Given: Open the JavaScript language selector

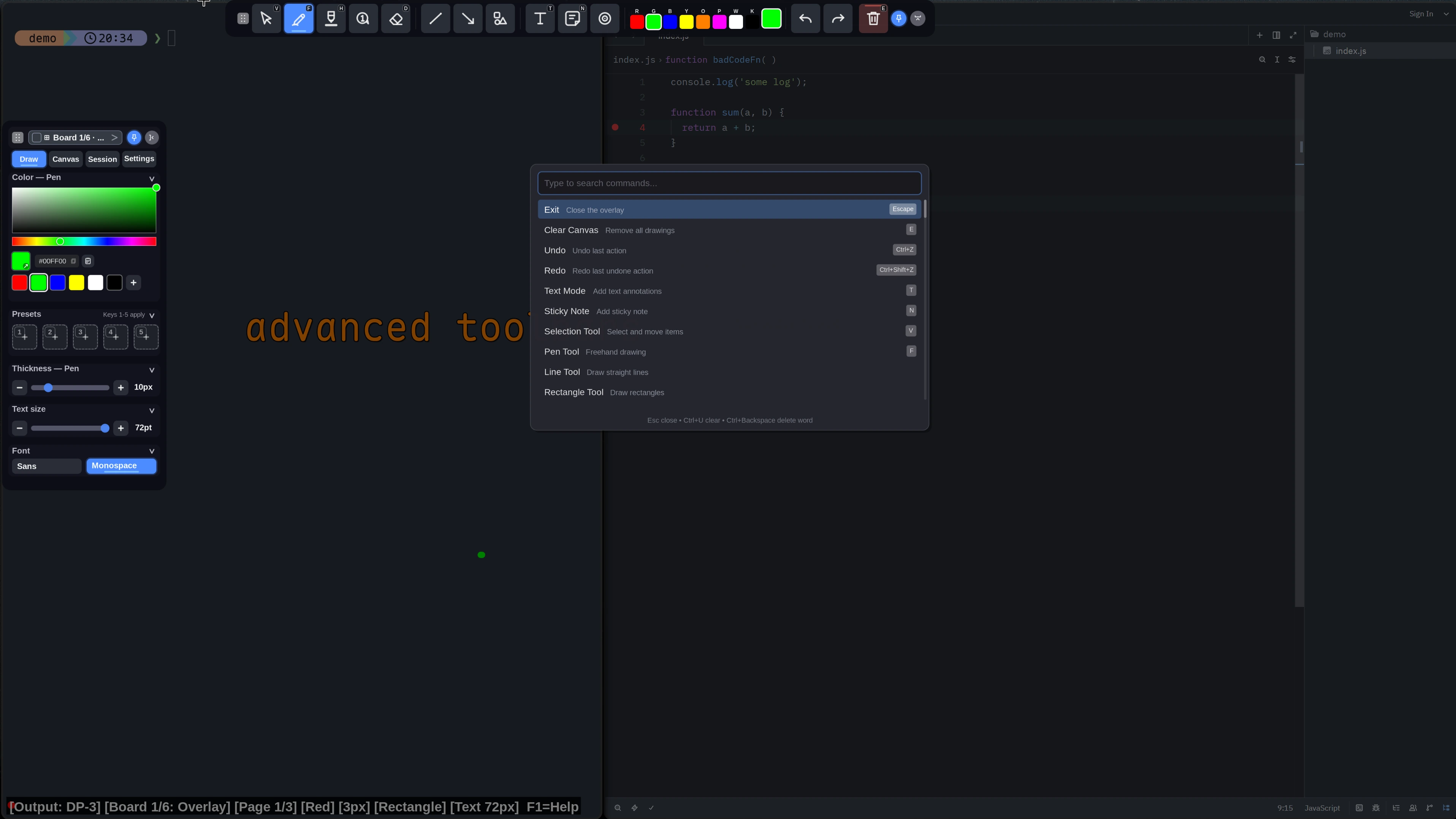Looking at the screenshot, I should (x=1322, y=808).
